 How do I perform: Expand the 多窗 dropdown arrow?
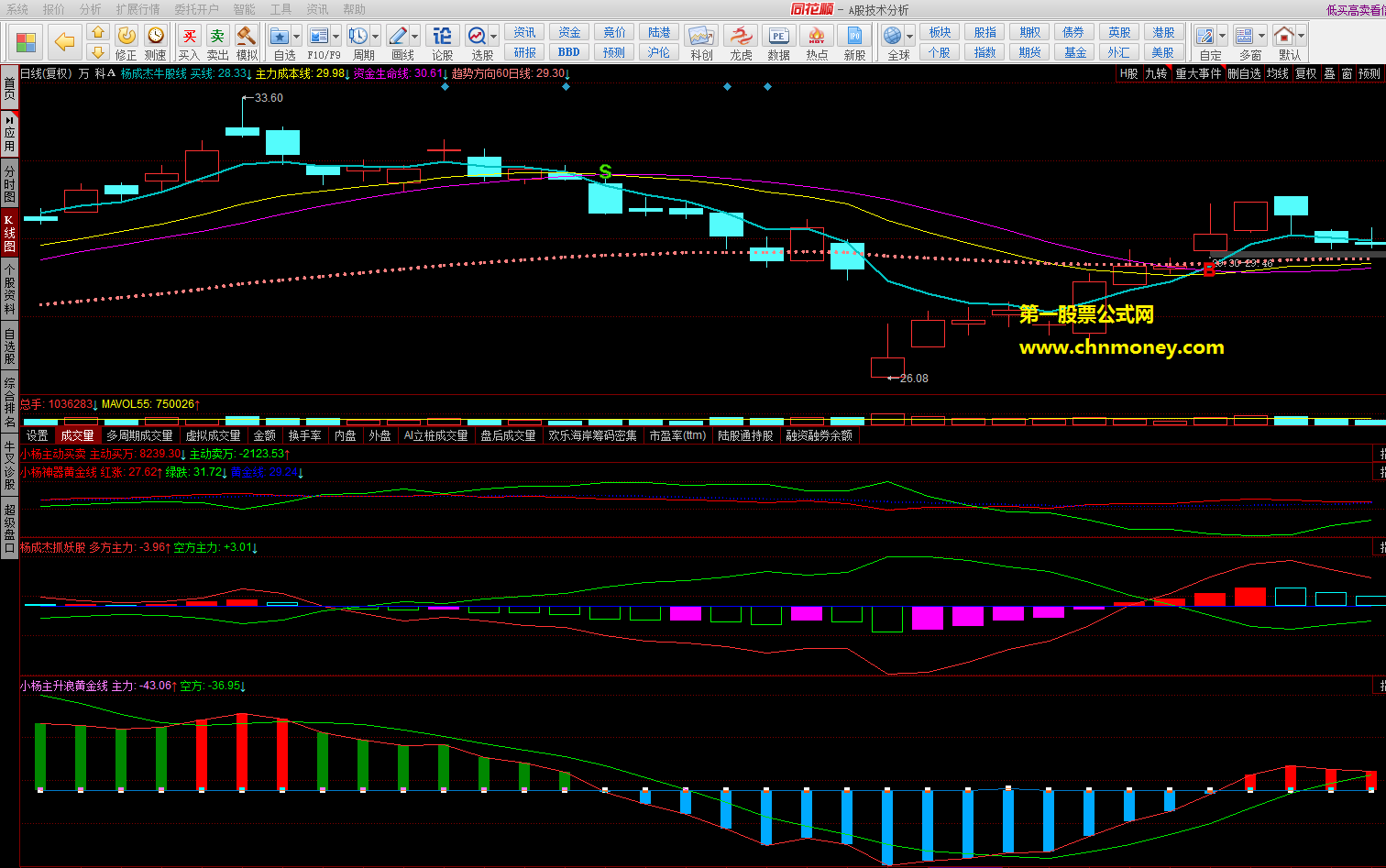click(x=1261, y=36)
